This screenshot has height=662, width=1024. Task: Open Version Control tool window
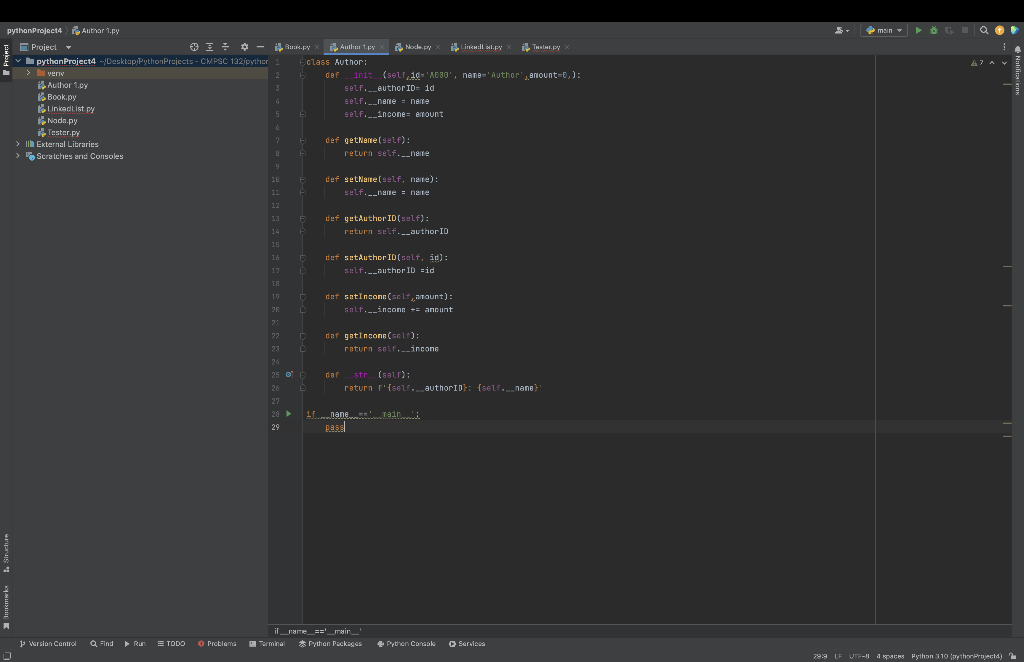(x=48, y=644)
